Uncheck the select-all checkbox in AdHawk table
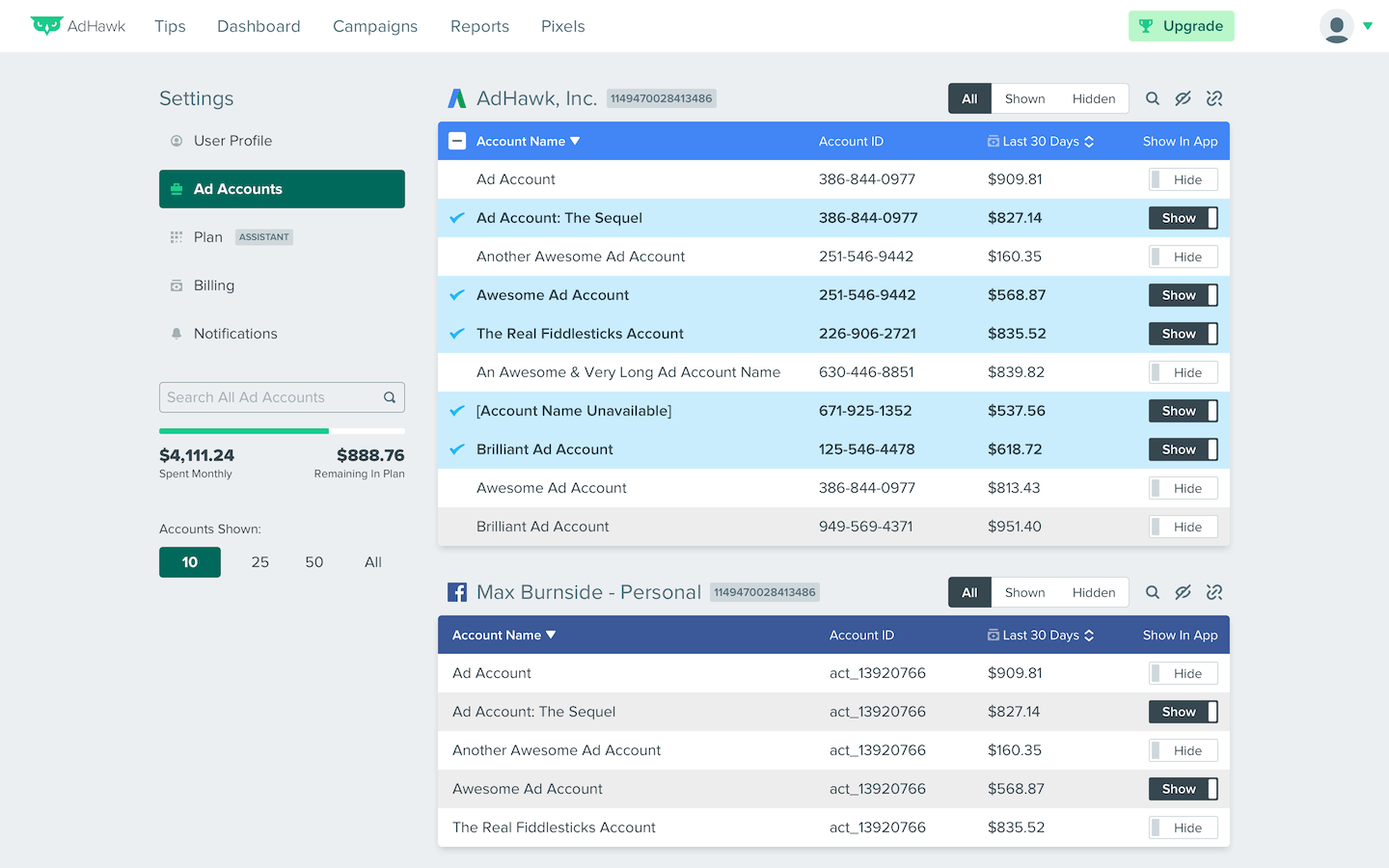 pyautogui.click(x=457, y=141)
